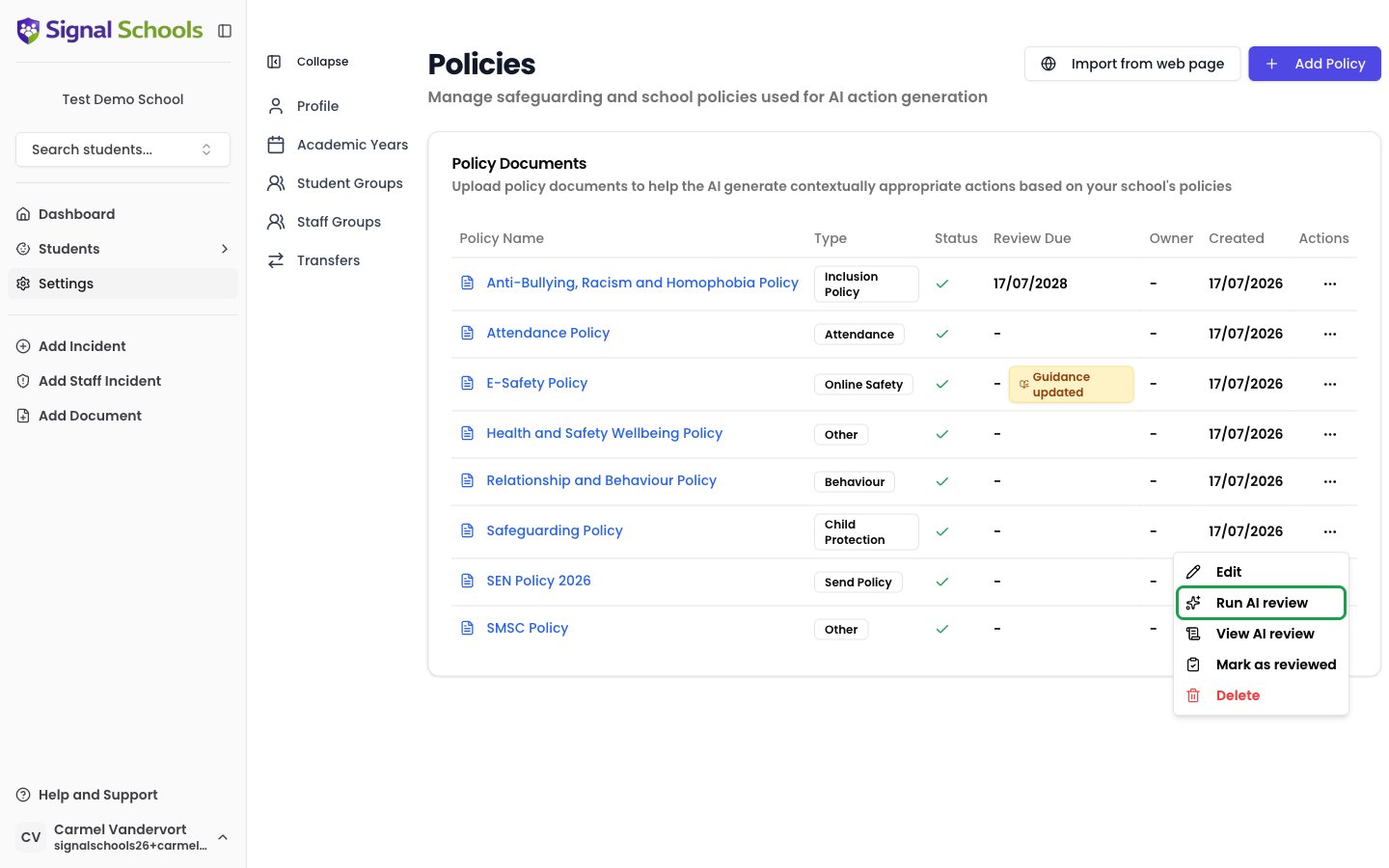Open Help and Support
The width and height of the screenshot is (1389, 868).
coord(123,795)
